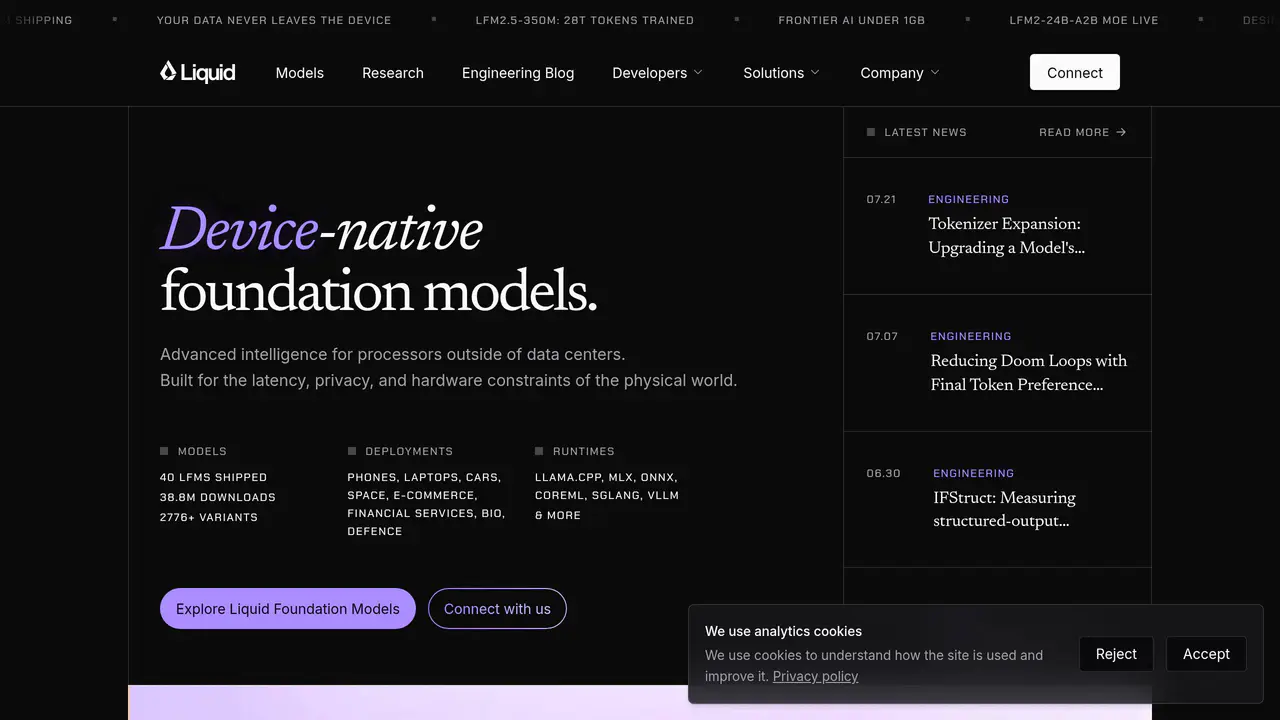Click the 07.07 date label
1280x720 pixels.
pyautogui.click(x=882, y=336)
